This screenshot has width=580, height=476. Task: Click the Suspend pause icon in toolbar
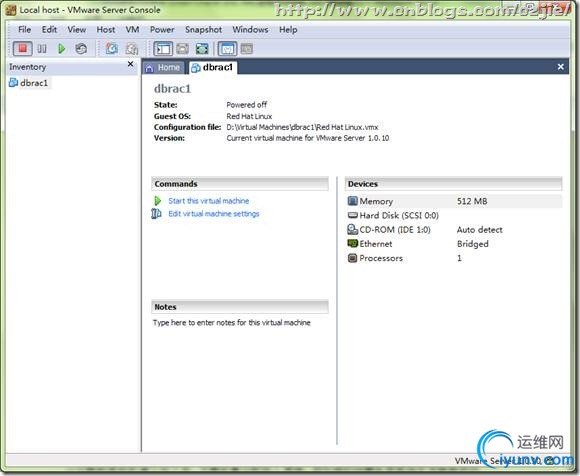42,48
